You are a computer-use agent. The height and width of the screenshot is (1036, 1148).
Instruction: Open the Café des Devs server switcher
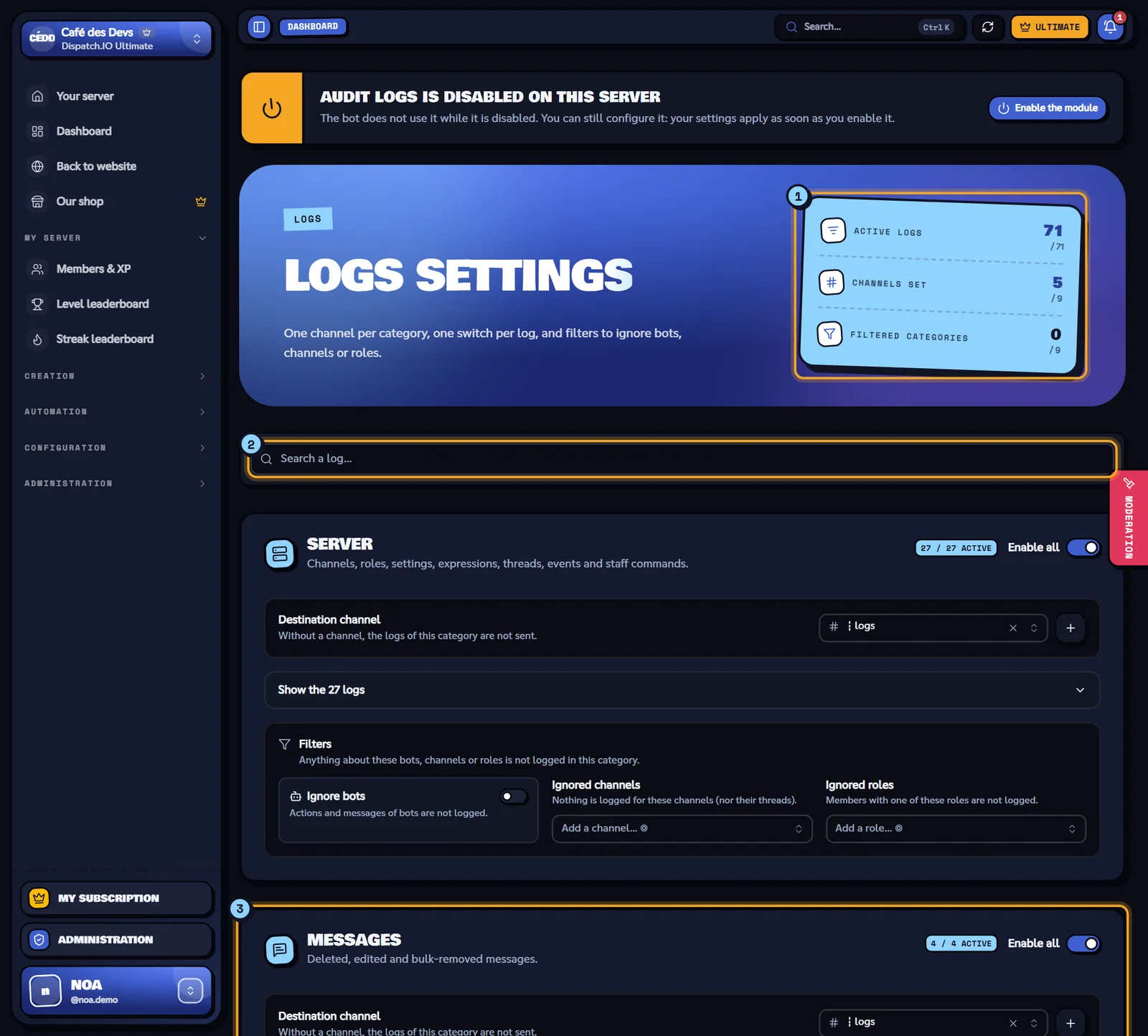(117, 39)
